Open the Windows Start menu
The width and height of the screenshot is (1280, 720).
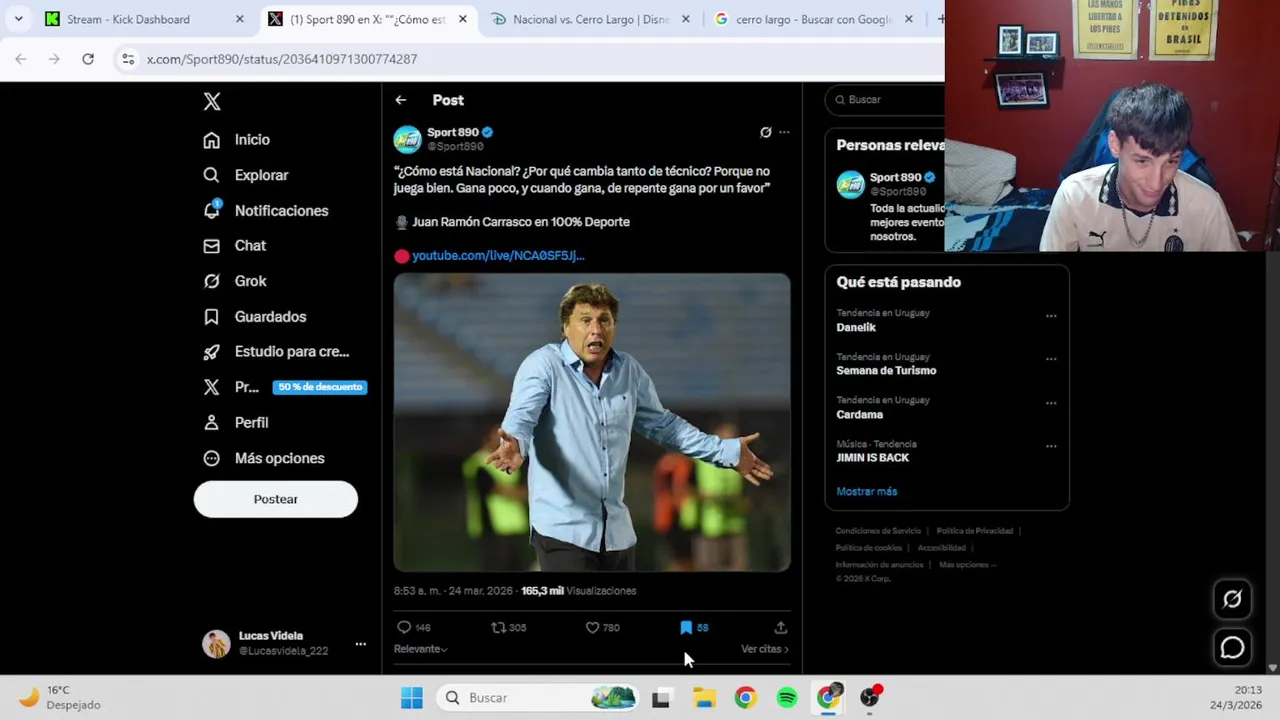pos(412,698)
